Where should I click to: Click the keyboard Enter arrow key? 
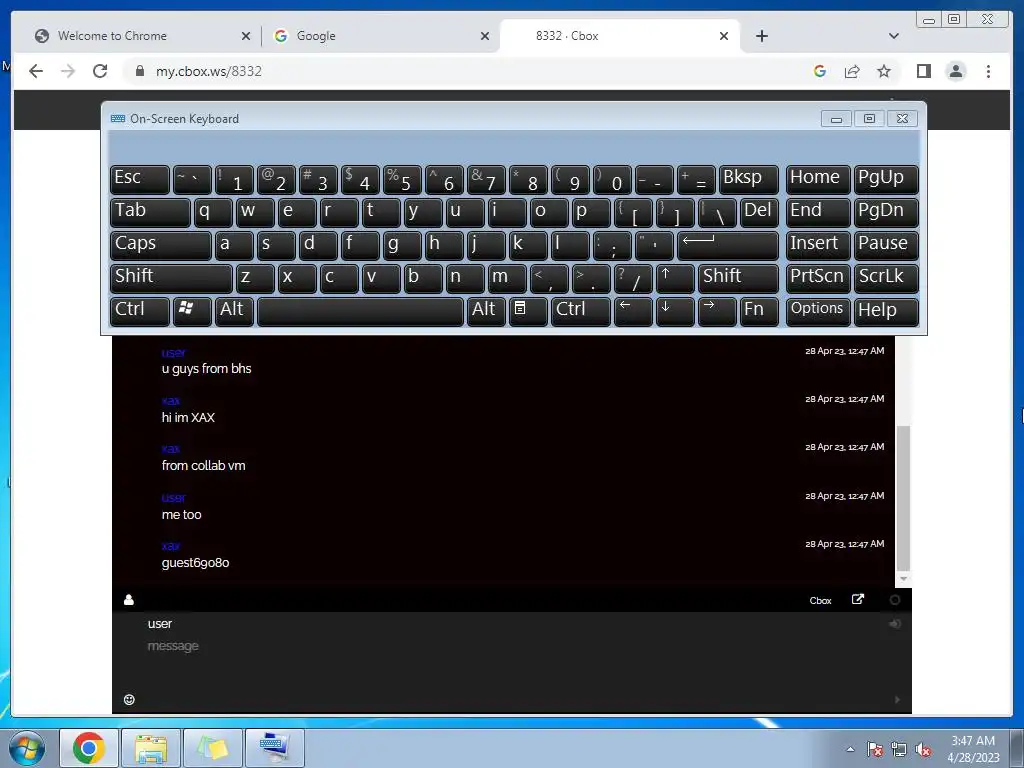728,246
